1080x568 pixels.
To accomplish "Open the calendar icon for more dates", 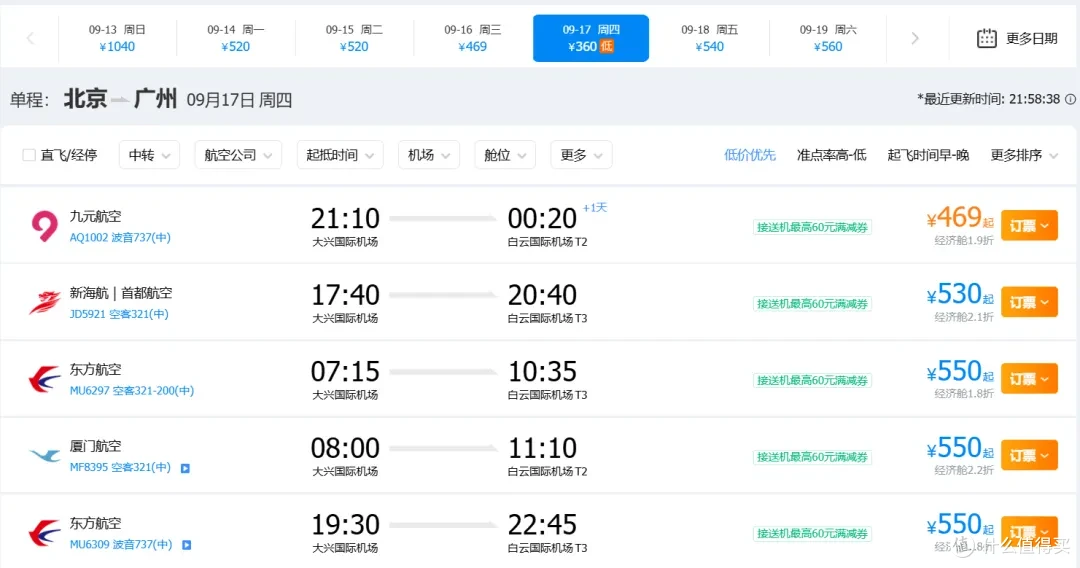I will [x=986, y=39].
